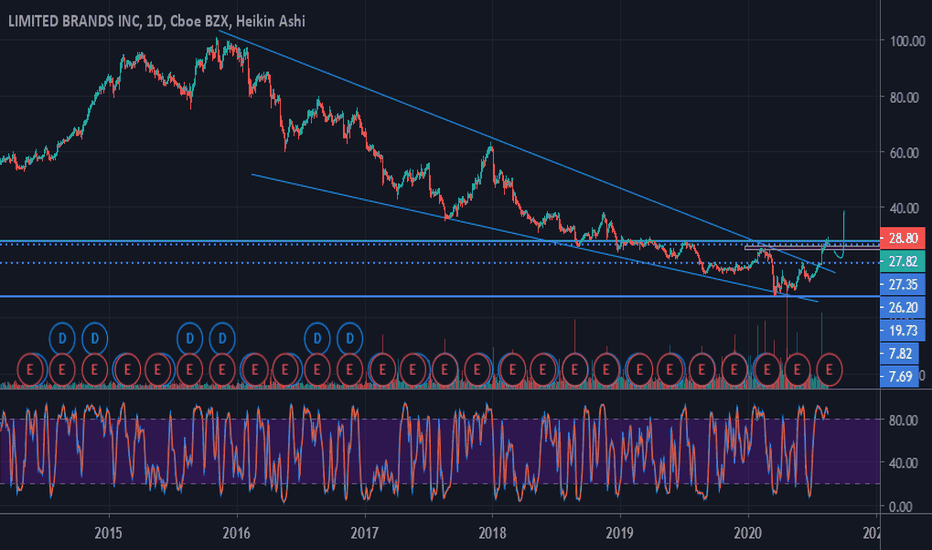932x550 pixels.
Task: Click the 0.00 oscillator axis value
Action: tap(900, 507)
